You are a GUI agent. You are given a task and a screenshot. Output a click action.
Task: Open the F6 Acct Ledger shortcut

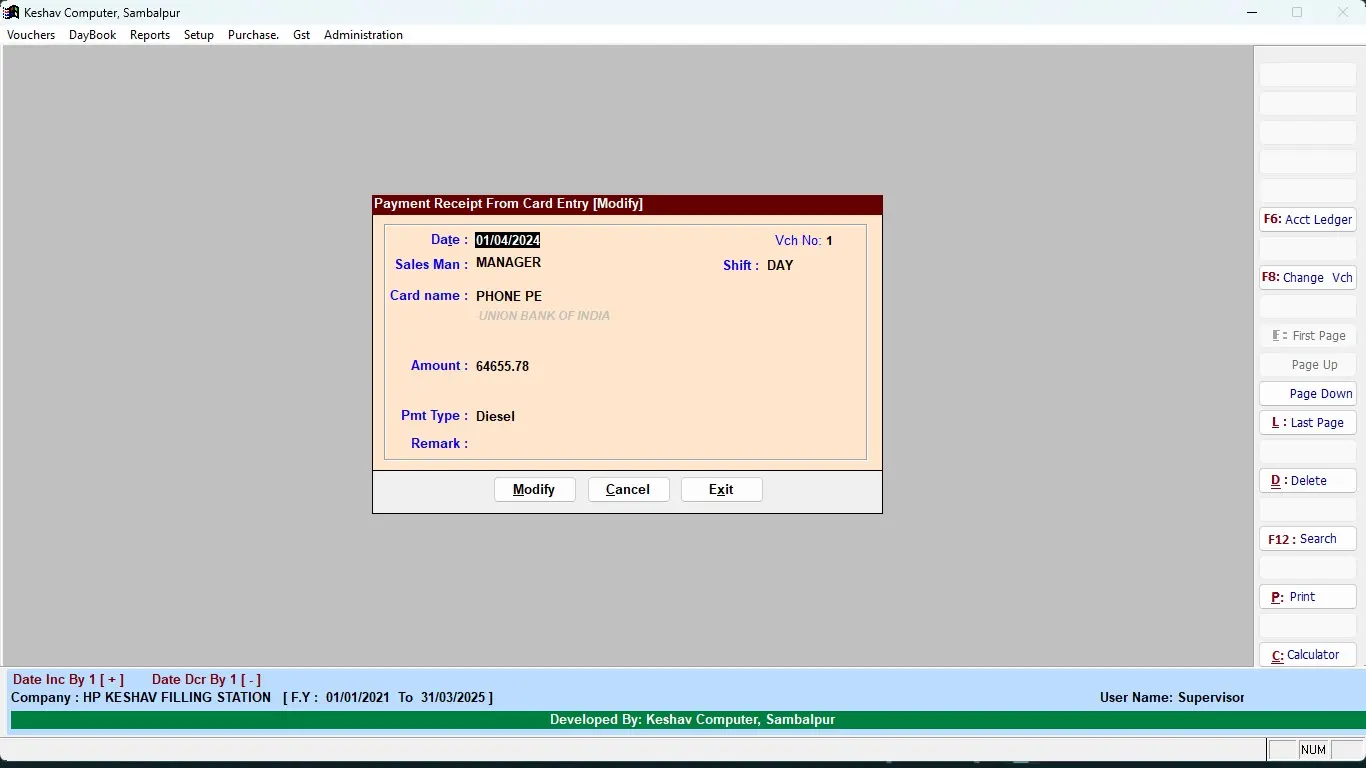[x=1308, y=220]
